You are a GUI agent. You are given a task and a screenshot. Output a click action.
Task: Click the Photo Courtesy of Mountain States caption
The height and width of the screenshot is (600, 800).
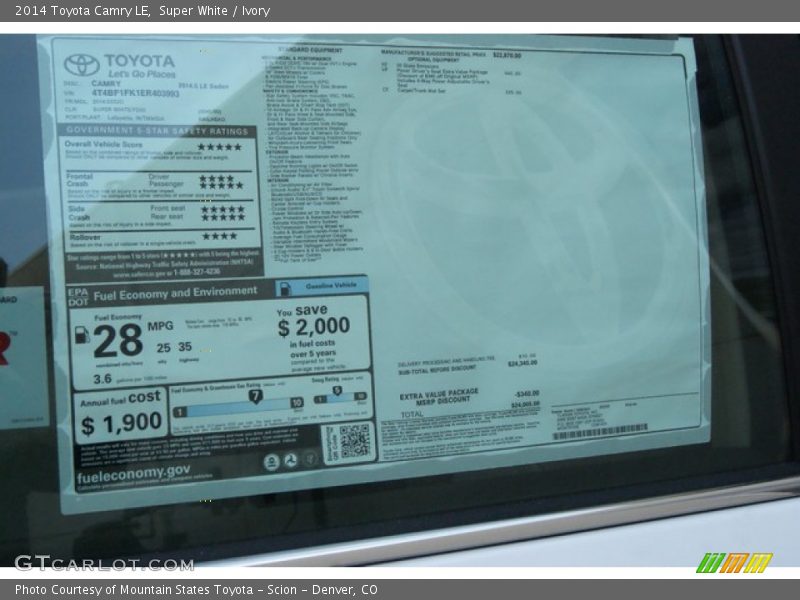click(x=196, y=590)
